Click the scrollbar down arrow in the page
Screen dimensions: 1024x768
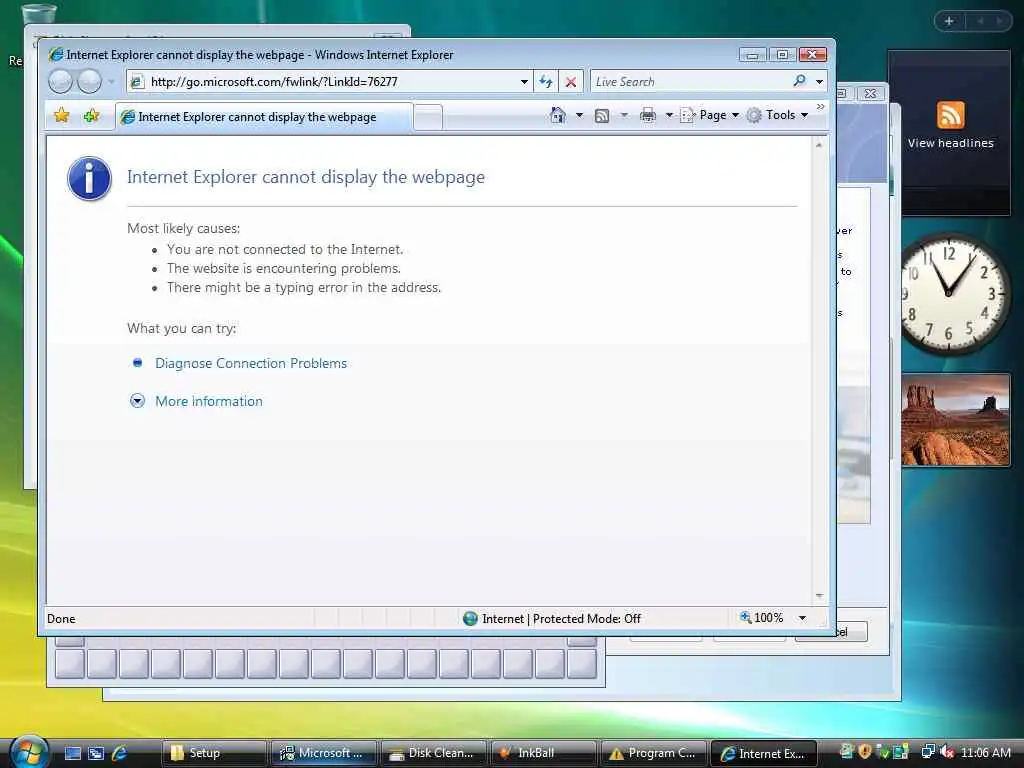[819, 596]
